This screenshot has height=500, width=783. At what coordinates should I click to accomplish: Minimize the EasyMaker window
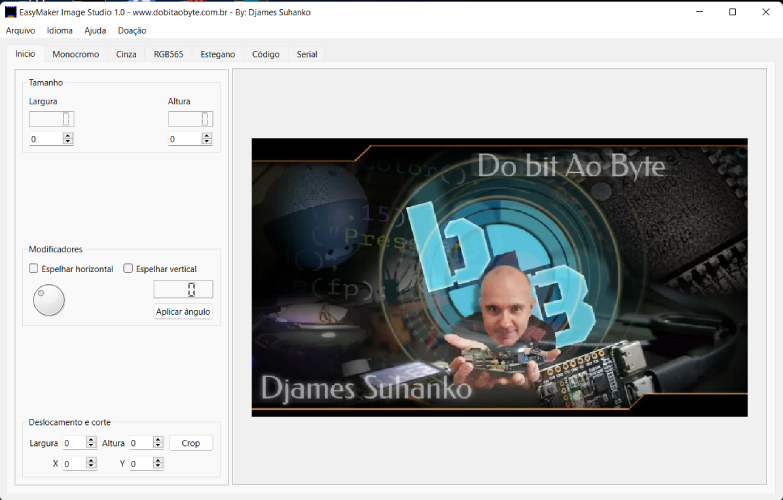tap(700, 11)
